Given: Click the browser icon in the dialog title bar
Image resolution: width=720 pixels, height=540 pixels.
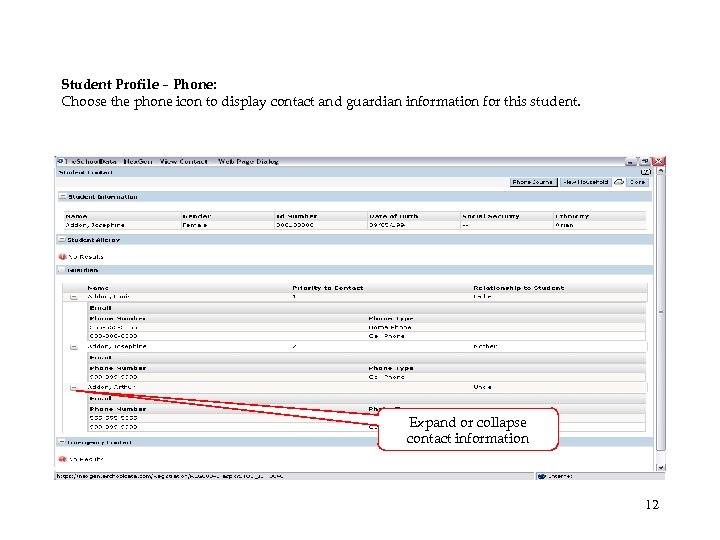Looking at the screenshot, I should point(60,161).
